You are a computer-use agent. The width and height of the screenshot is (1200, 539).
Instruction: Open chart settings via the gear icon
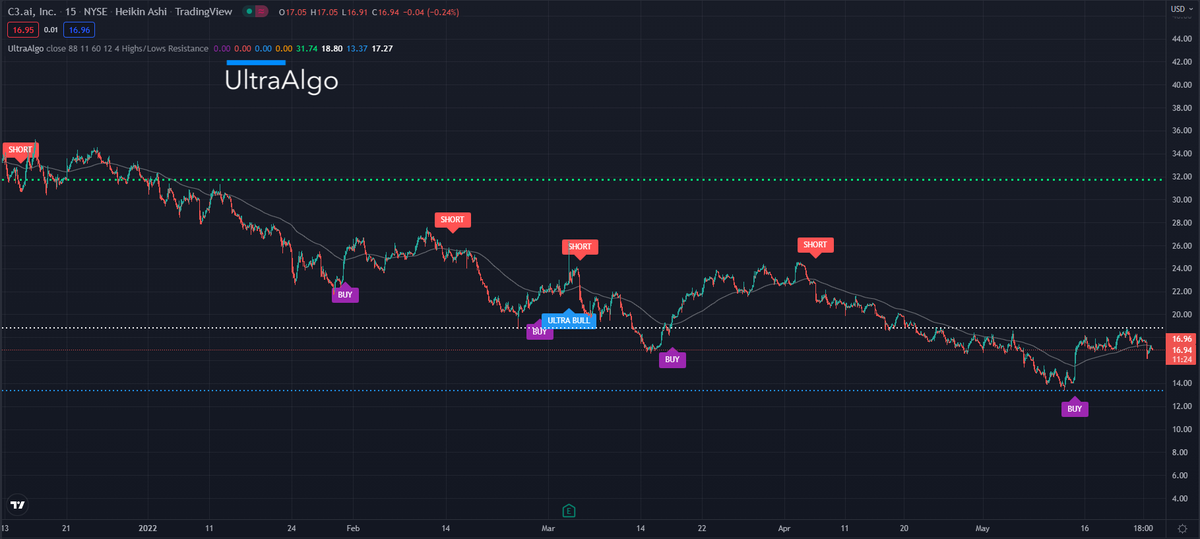pos(1182,527)
